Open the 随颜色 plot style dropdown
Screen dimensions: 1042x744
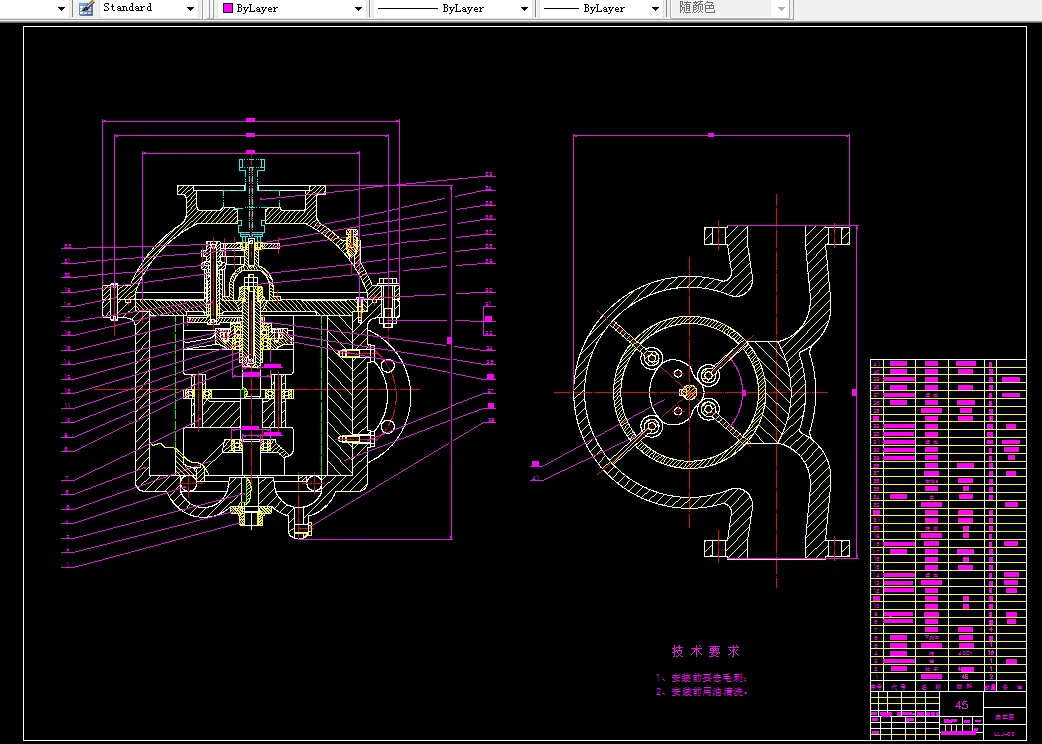(730, 9)
